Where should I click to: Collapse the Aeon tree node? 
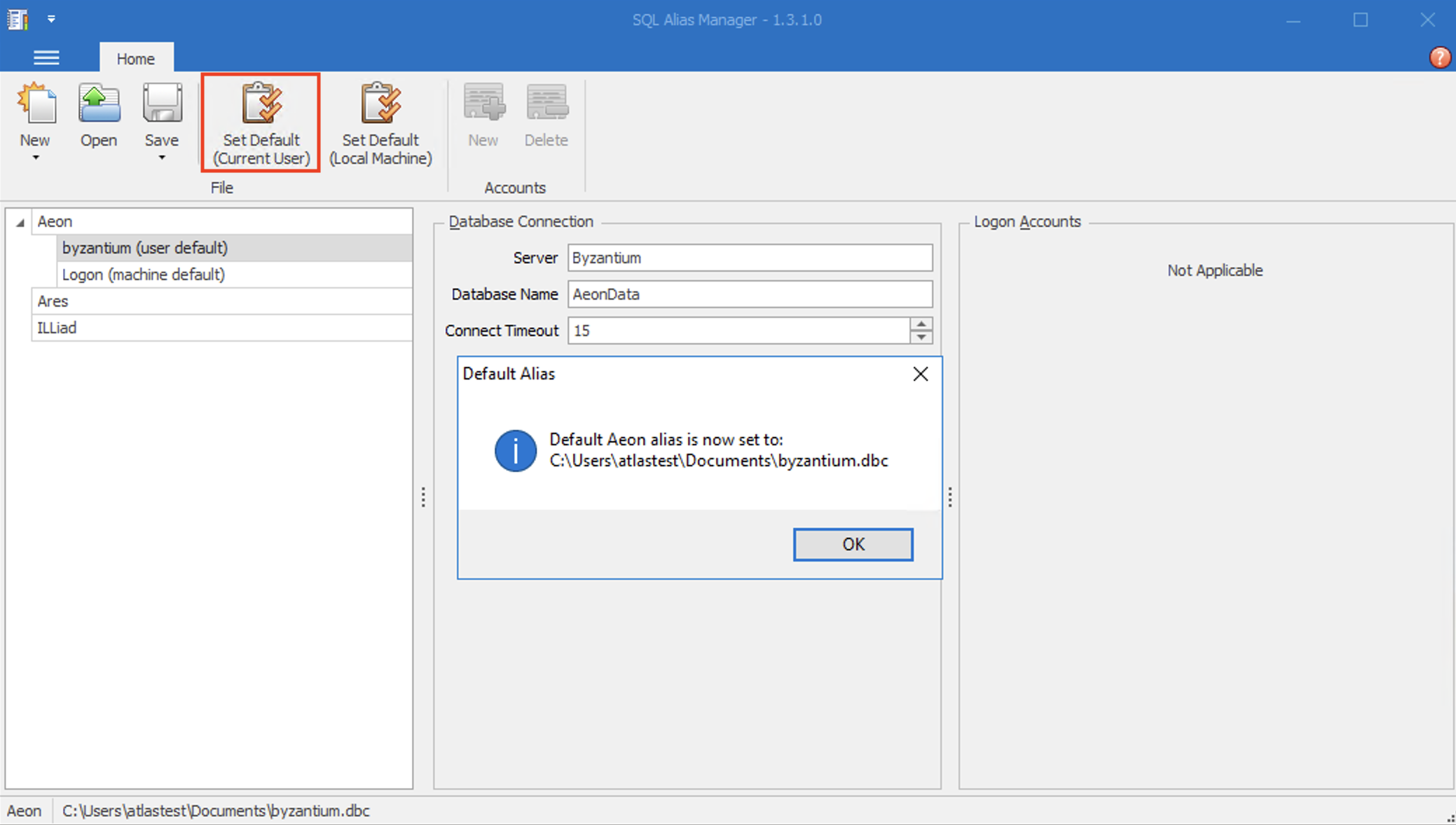[20, 221]
